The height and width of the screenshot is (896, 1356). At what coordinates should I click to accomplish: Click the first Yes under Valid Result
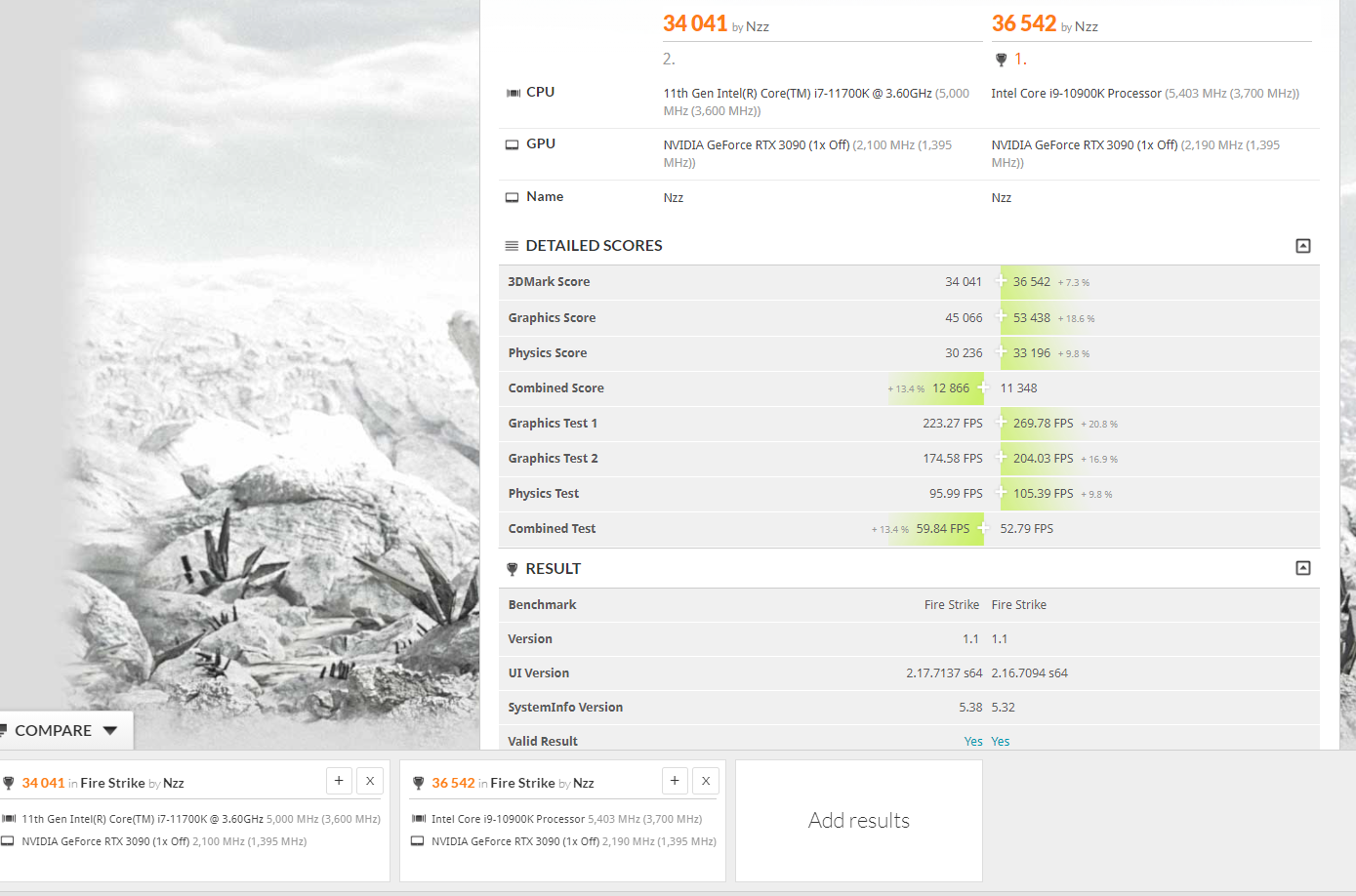973,742
